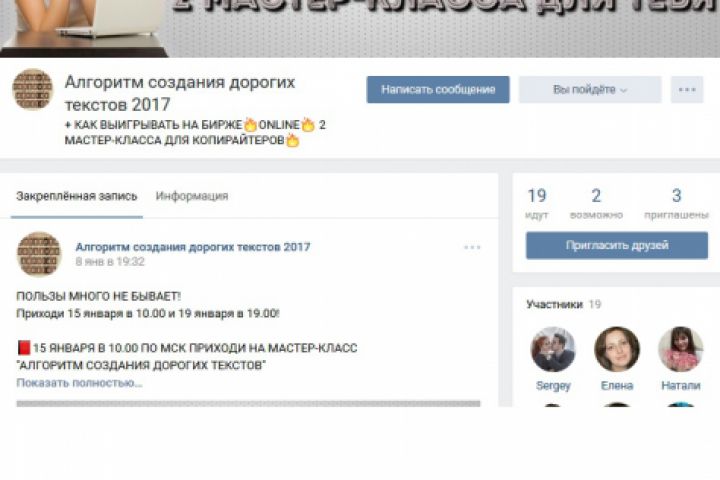Click the event cover banner image
720x480 pixels.
click(360, 28)
